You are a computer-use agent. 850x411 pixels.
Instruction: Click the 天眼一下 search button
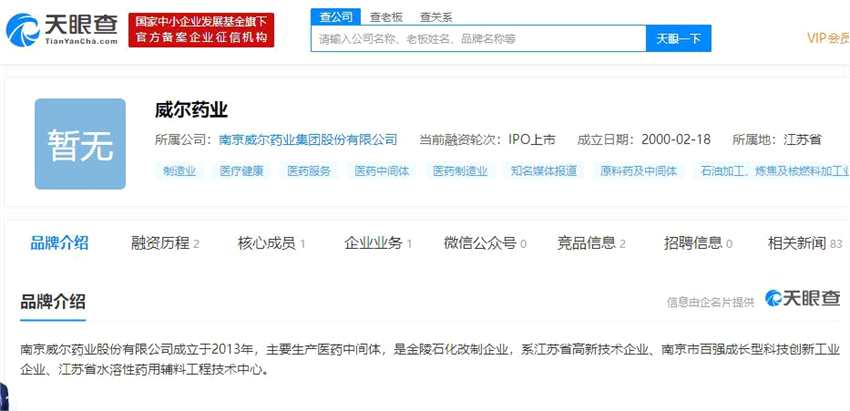tap(679, 38)
